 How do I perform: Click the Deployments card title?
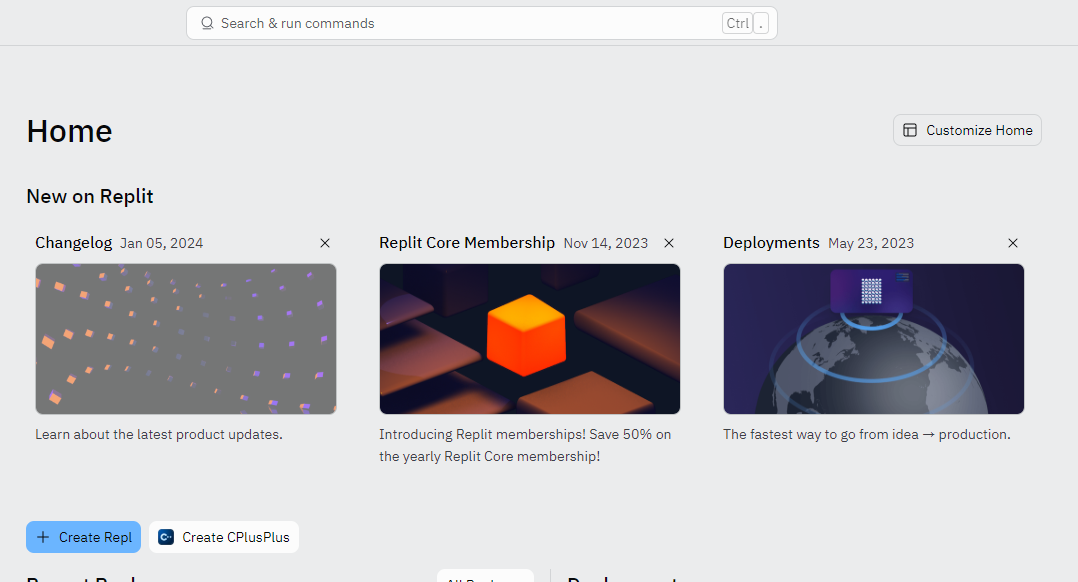(x=771, y=243)
